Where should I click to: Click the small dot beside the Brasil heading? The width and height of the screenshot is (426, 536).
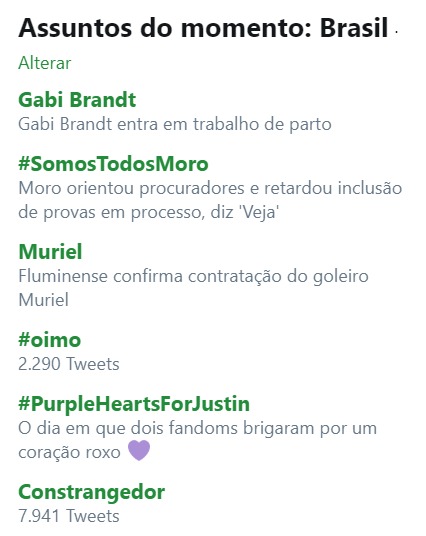(396, 32)
